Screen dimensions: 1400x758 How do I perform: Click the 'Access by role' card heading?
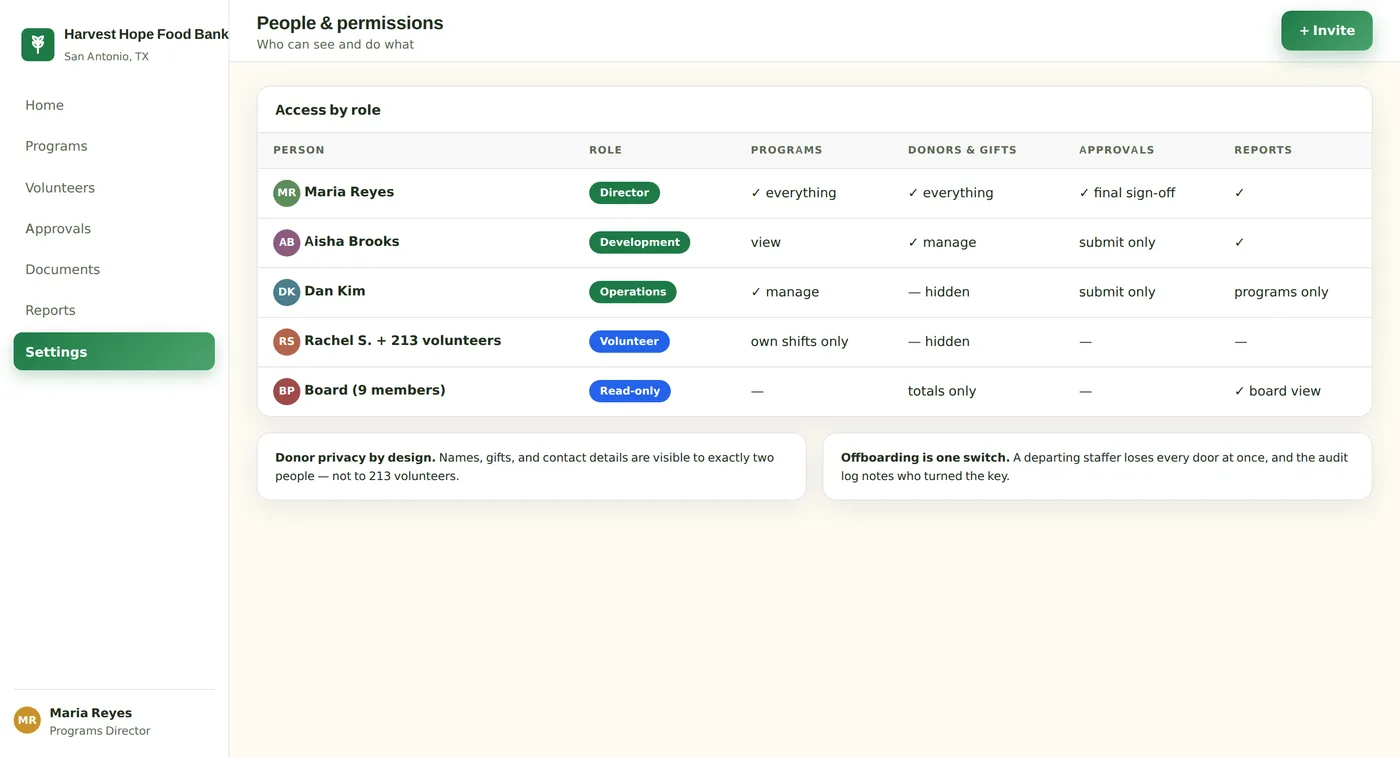point(328,110)
